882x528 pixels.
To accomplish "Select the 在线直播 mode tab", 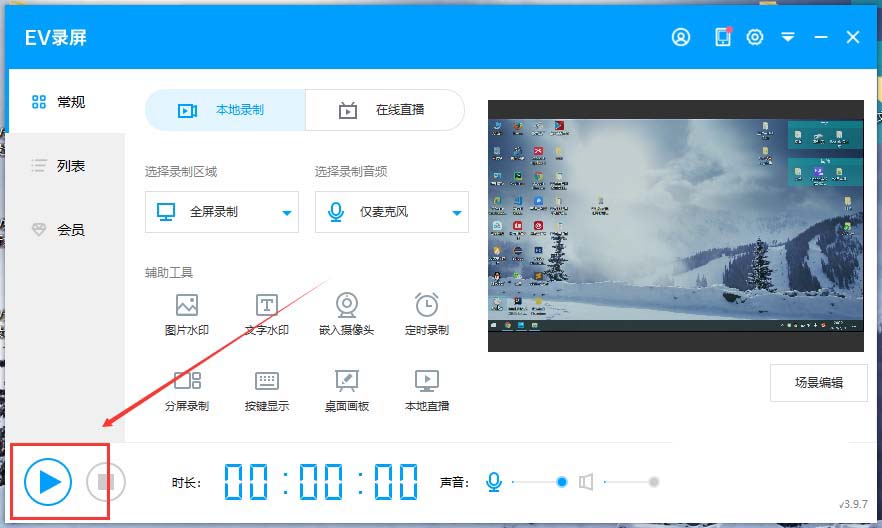I will [385, 110].
